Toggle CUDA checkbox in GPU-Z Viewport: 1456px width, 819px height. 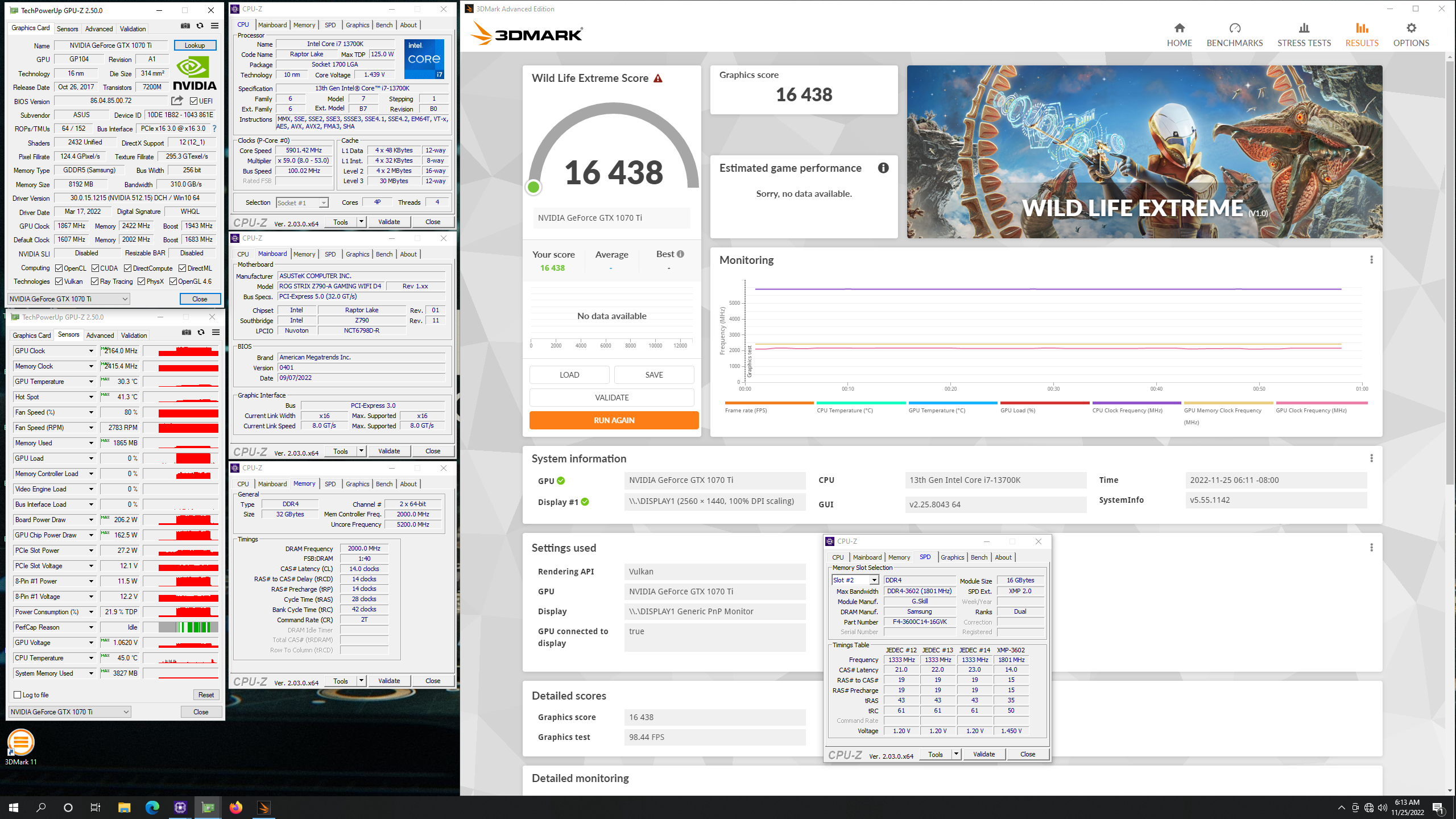tap(95, 268)
